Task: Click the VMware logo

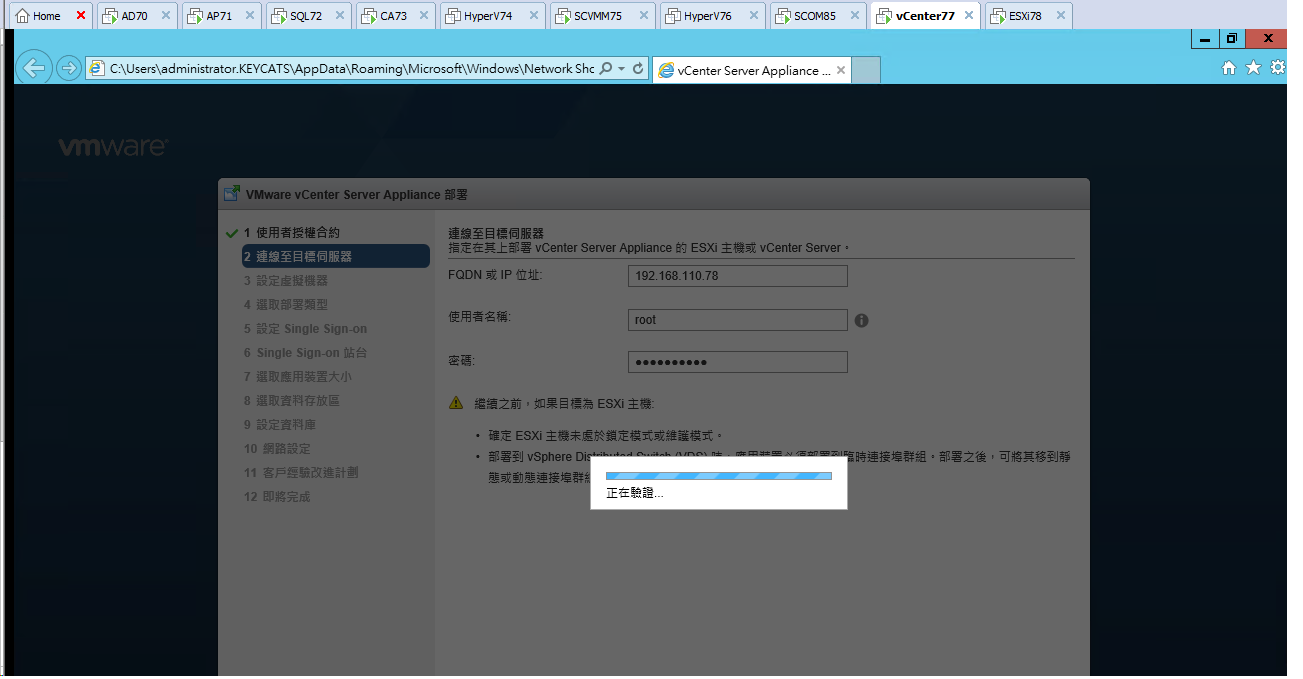Action: tap(112, 147)
